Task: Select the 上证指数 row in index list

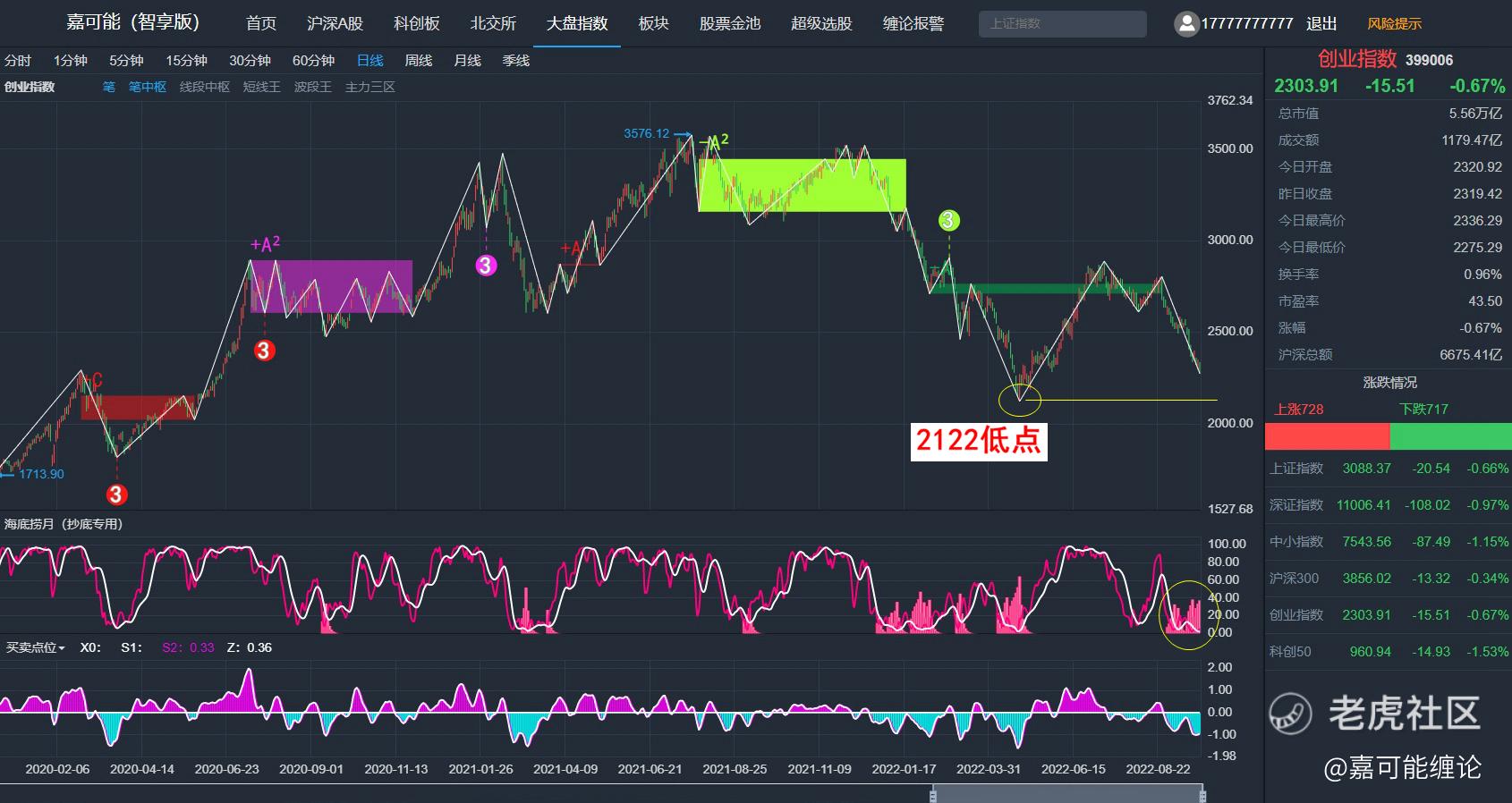Action: (1389, 469)
